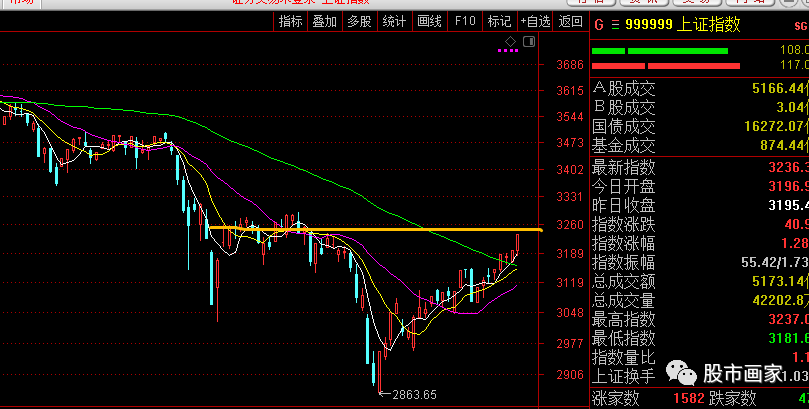Click the 3260 price axis label
809x409 pixels.
[x=570, y=224]
